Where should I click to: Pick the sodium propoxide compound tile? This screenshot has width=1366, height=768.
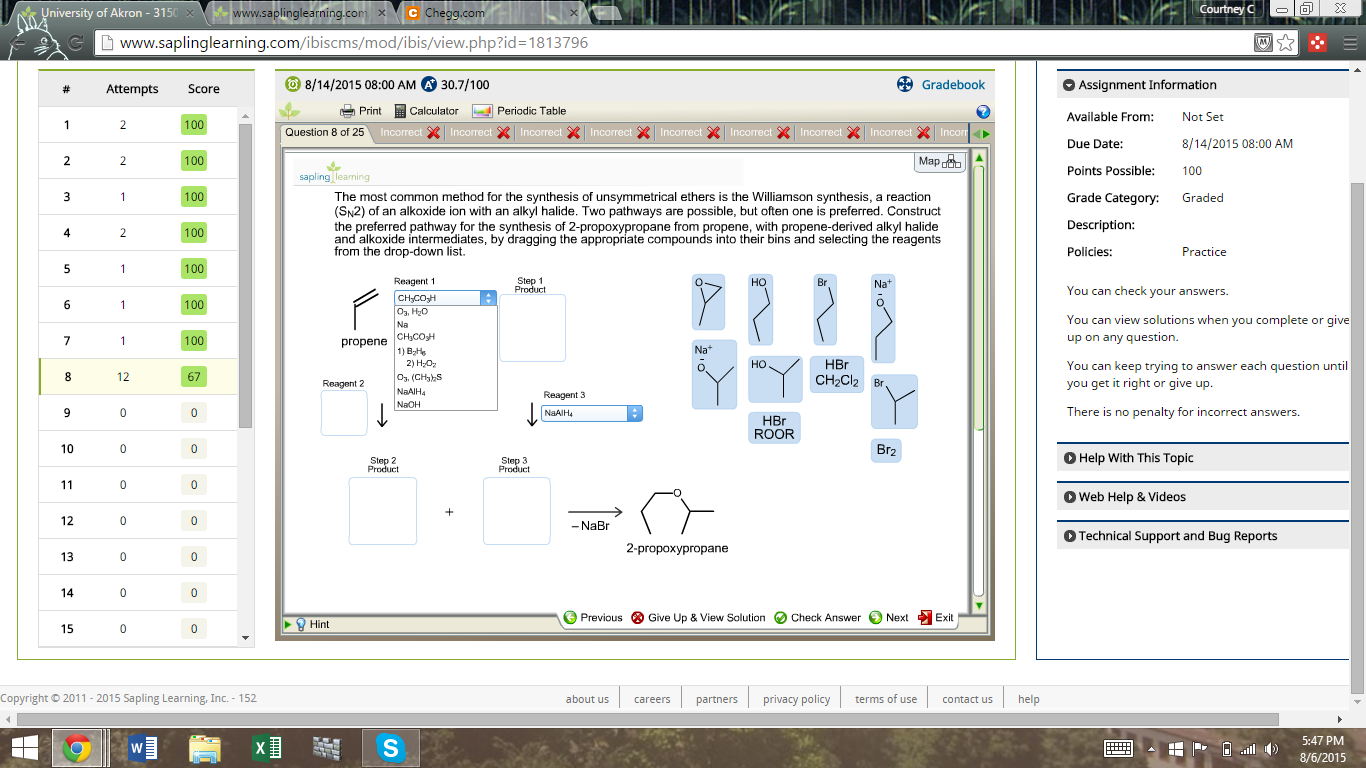883,320
